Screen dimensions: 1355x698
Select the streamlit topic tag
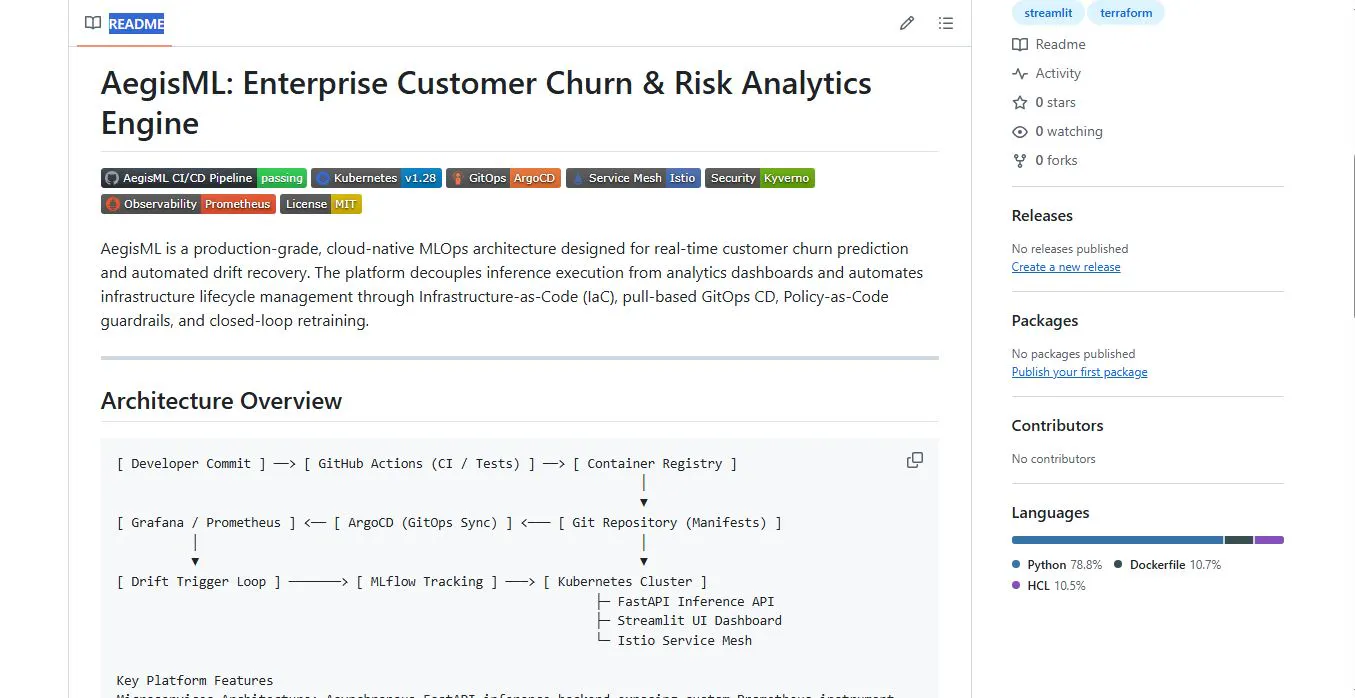click(1048, 13)
